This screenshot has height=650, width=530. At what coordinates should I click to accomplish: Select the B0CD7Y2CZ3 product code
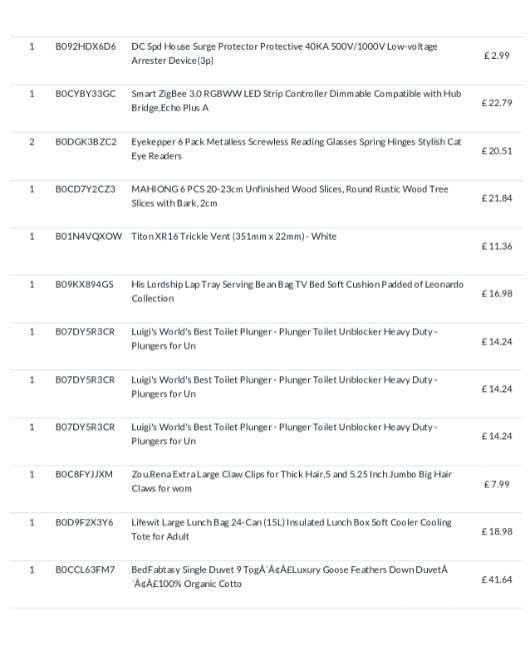85,189
